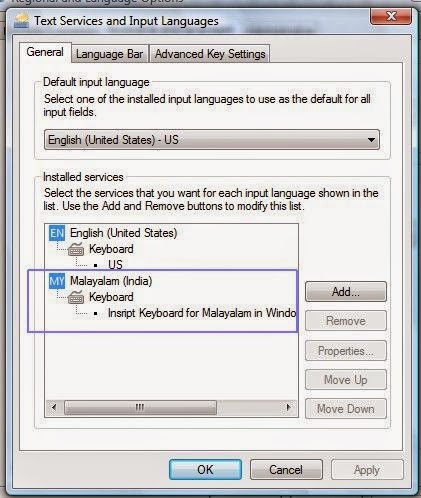Confirm with the OK button
The width and height of the screenshot is (421, 498).
pyautogui.click(x=205, y=470)
